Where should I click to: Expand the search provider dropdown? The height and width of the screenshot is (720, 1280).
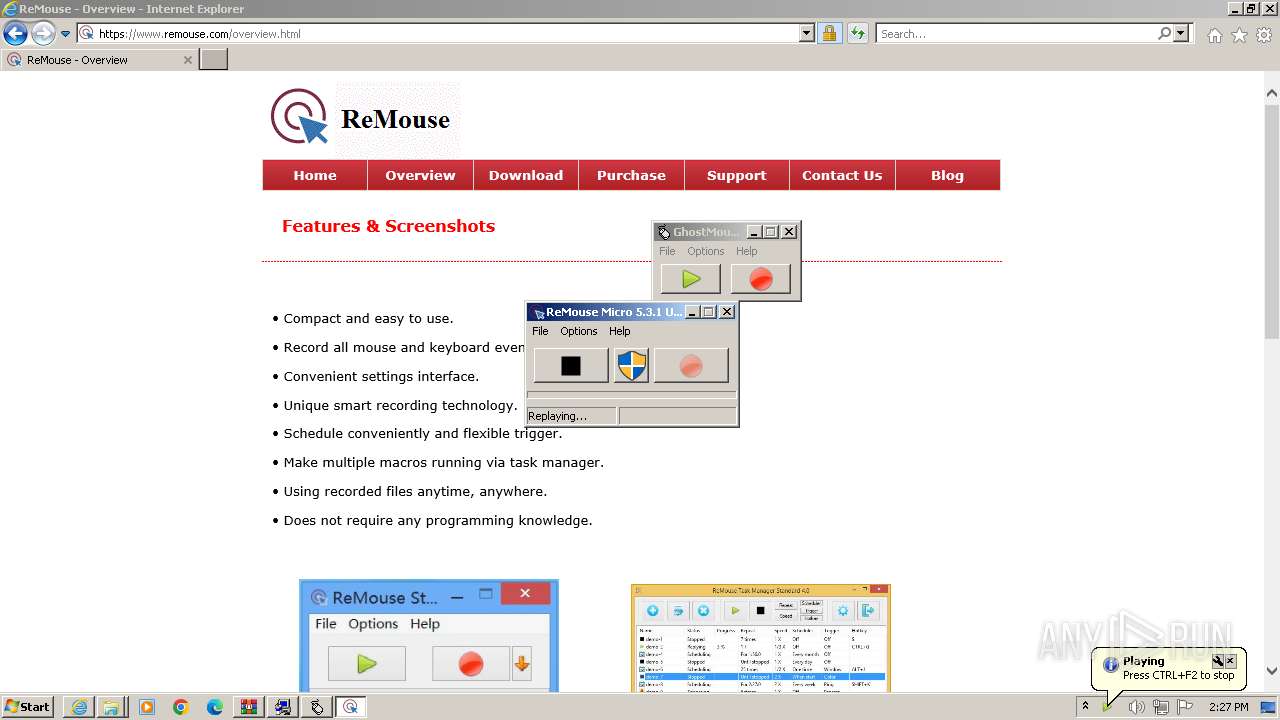click(1181, 33)
